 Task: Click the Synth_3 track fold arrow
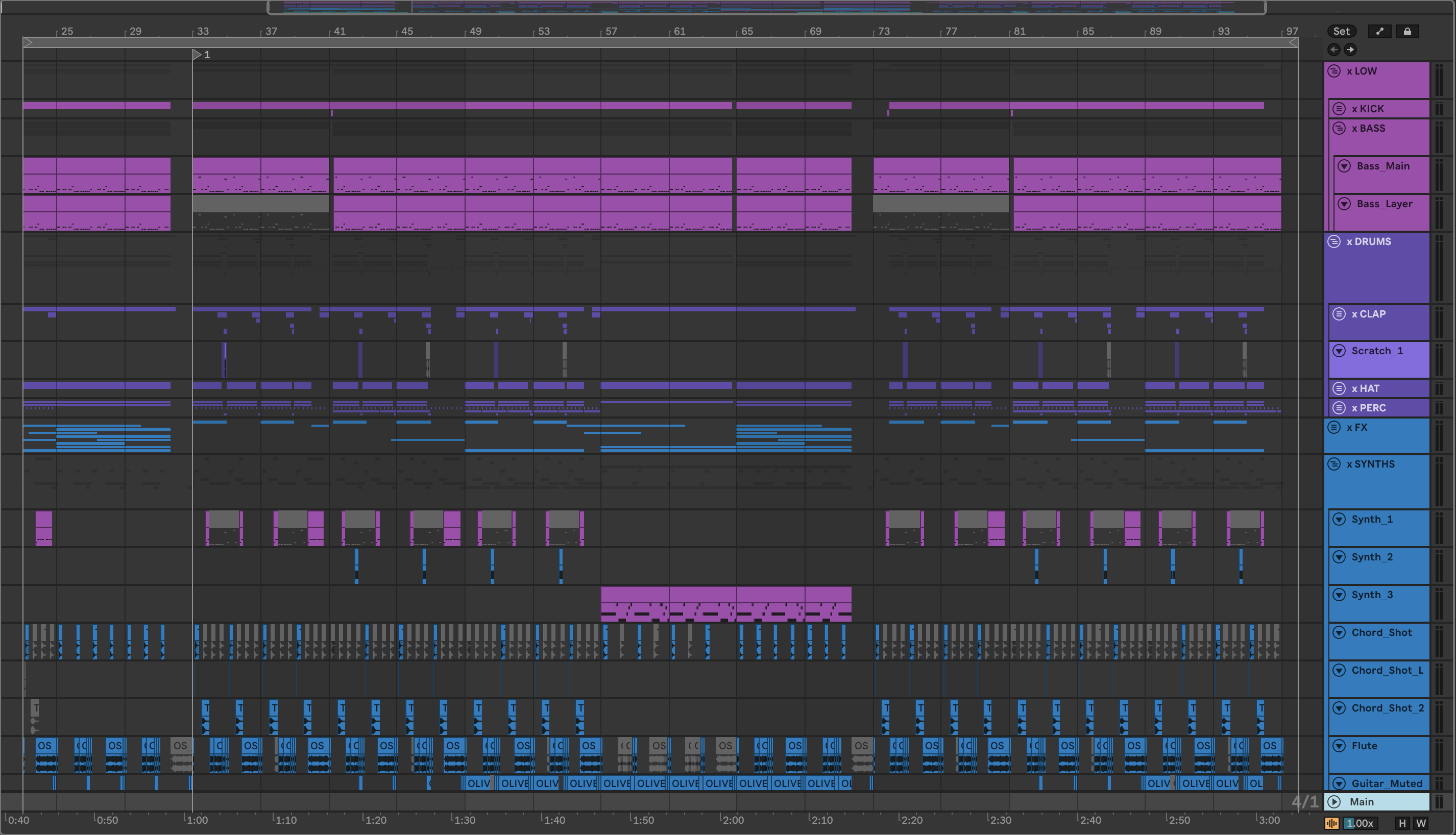(1339, 595)
